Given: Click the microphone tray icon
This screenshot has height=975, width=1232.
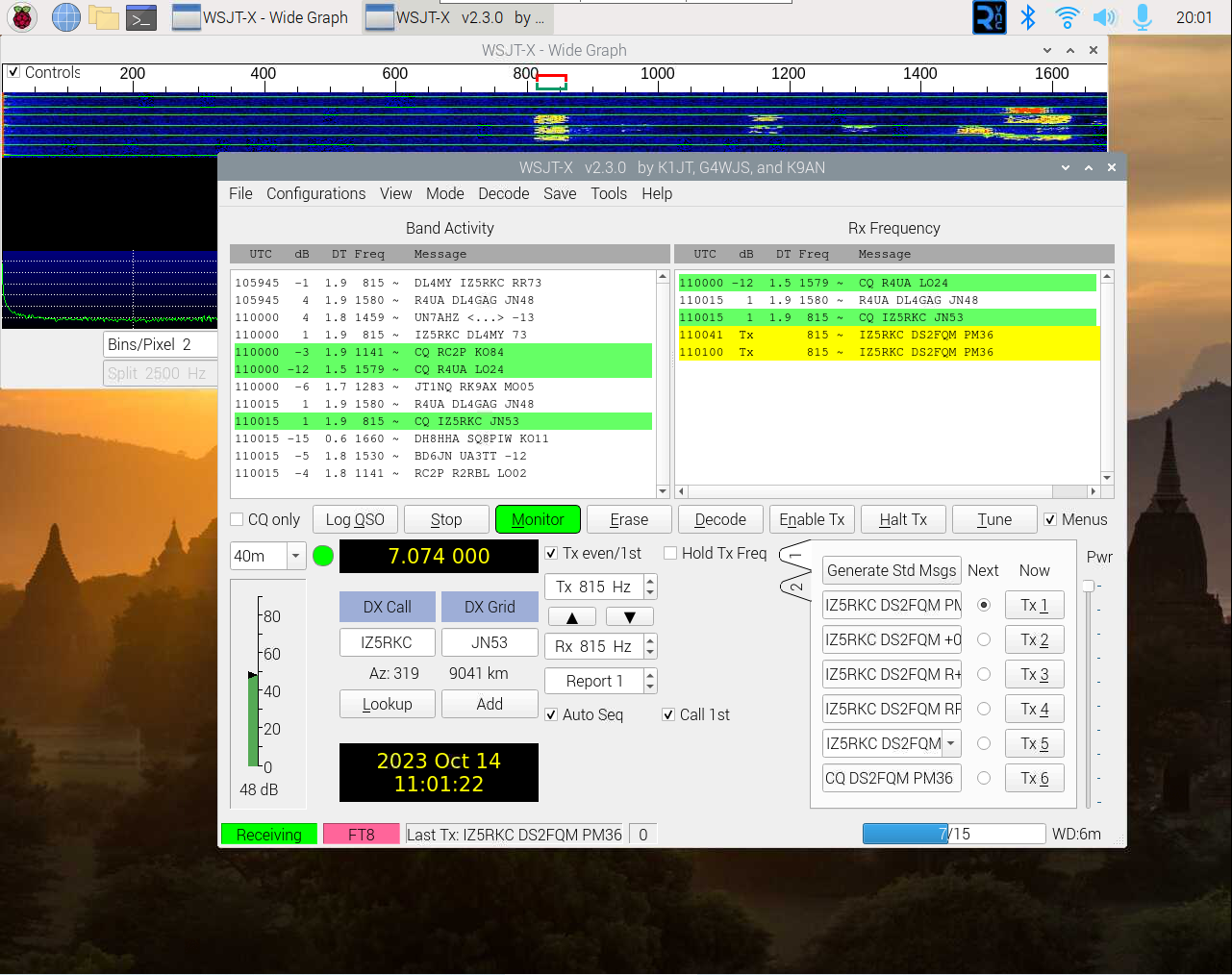Looking at the screenshot, I should 1143,17.
